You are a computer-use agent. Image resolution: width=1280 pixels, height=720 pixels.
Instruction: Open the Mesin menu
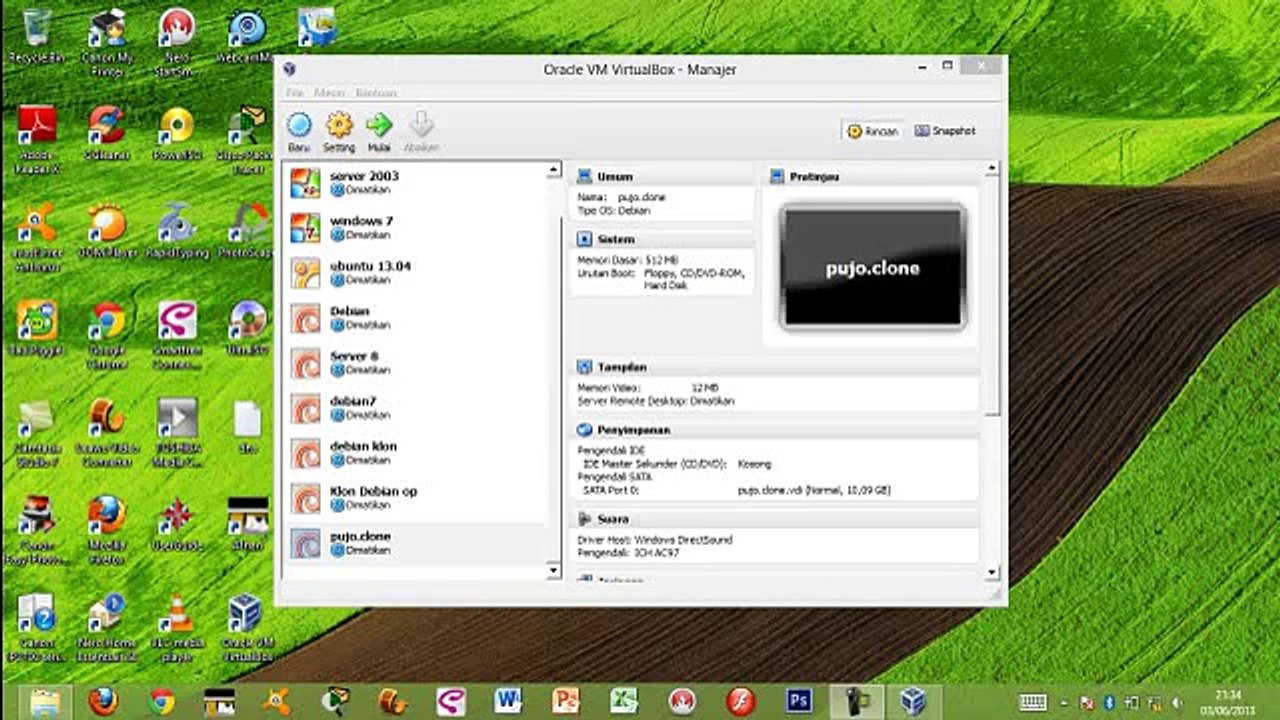(x=329, y=93)
